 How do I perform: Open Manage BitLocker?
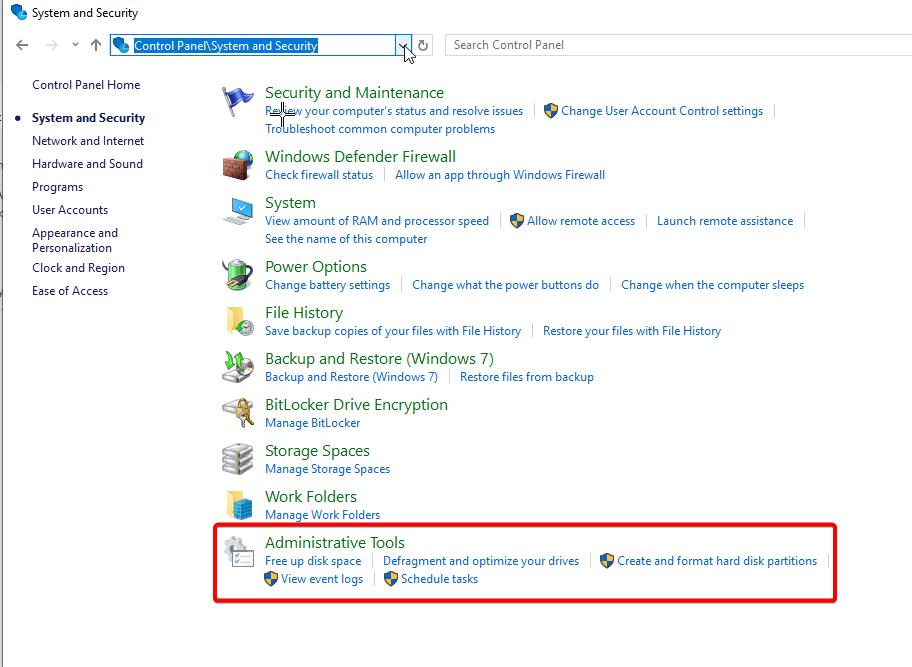pyautogui.click(x=312, y=422)
